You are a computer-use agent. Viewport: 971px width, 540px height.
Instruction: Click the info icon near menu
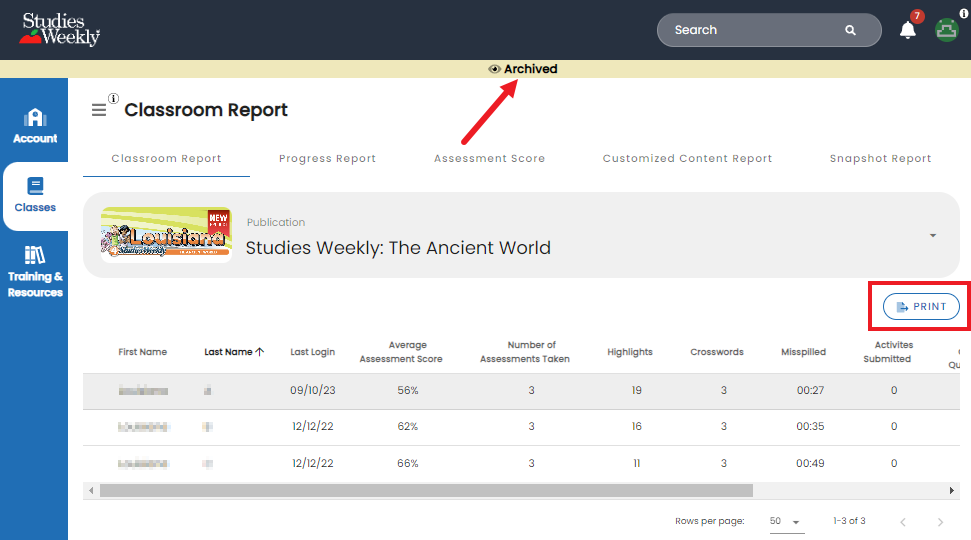pyautogui.click(x=113, y=98)
